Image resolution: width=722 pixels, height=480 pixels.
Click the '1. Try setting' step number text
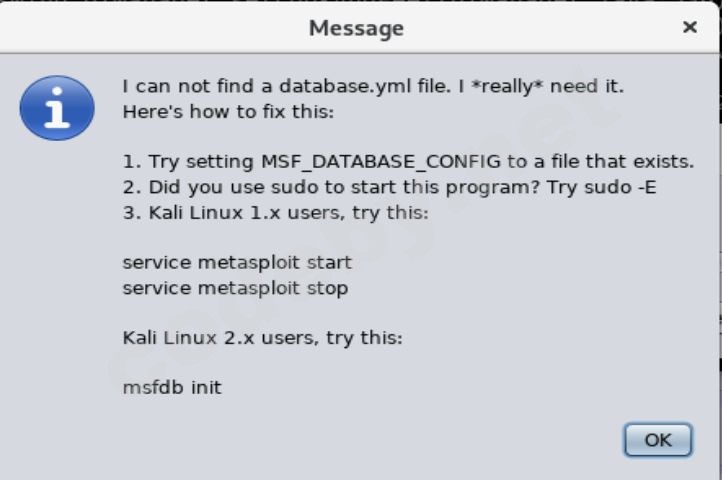click(x=180, y=162)
